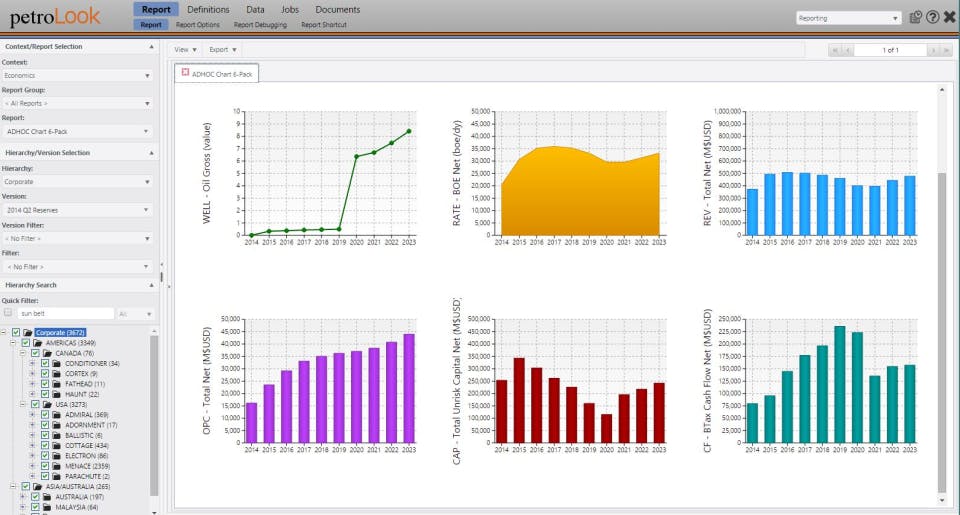Viewport: 960px width, 515px height.
Task: Click the petroLook logo
Action: 54,17
